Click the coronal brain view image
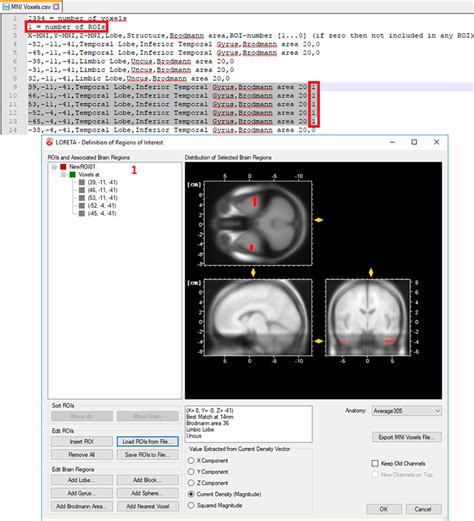The image size is (474, 521). 368,317
